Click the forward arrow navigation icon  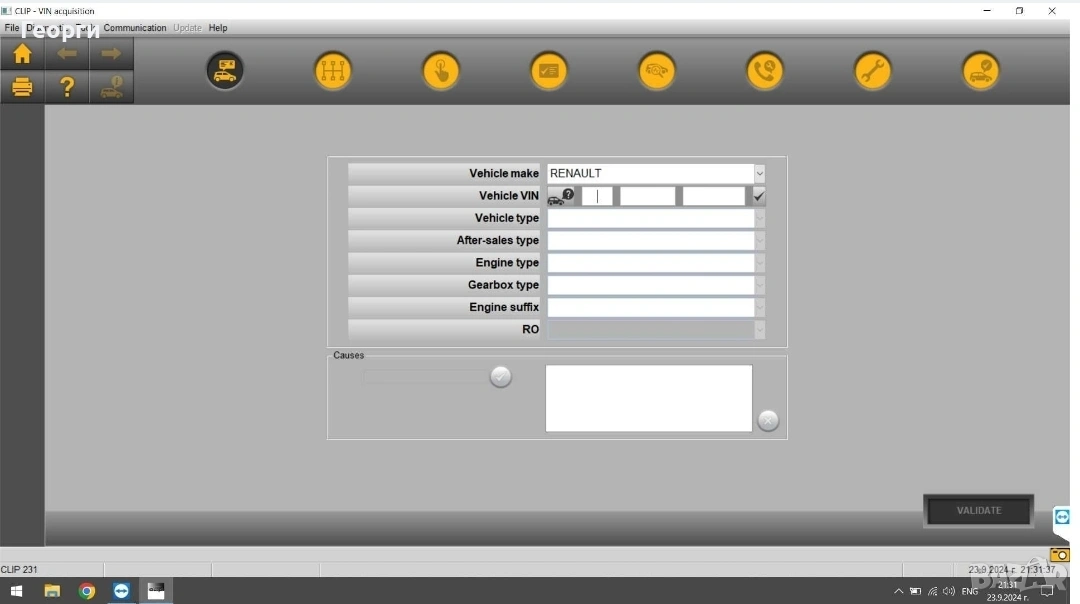pos(111,54)
